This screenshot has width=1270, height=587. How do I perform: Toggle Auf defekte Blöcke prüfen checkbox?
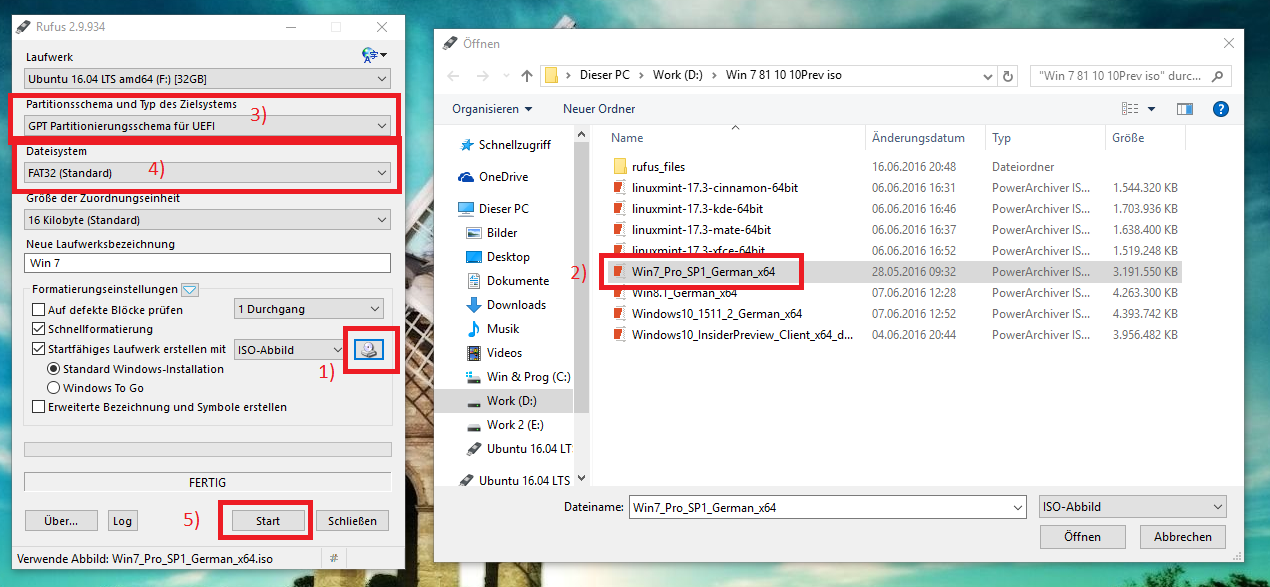(40, 310)
